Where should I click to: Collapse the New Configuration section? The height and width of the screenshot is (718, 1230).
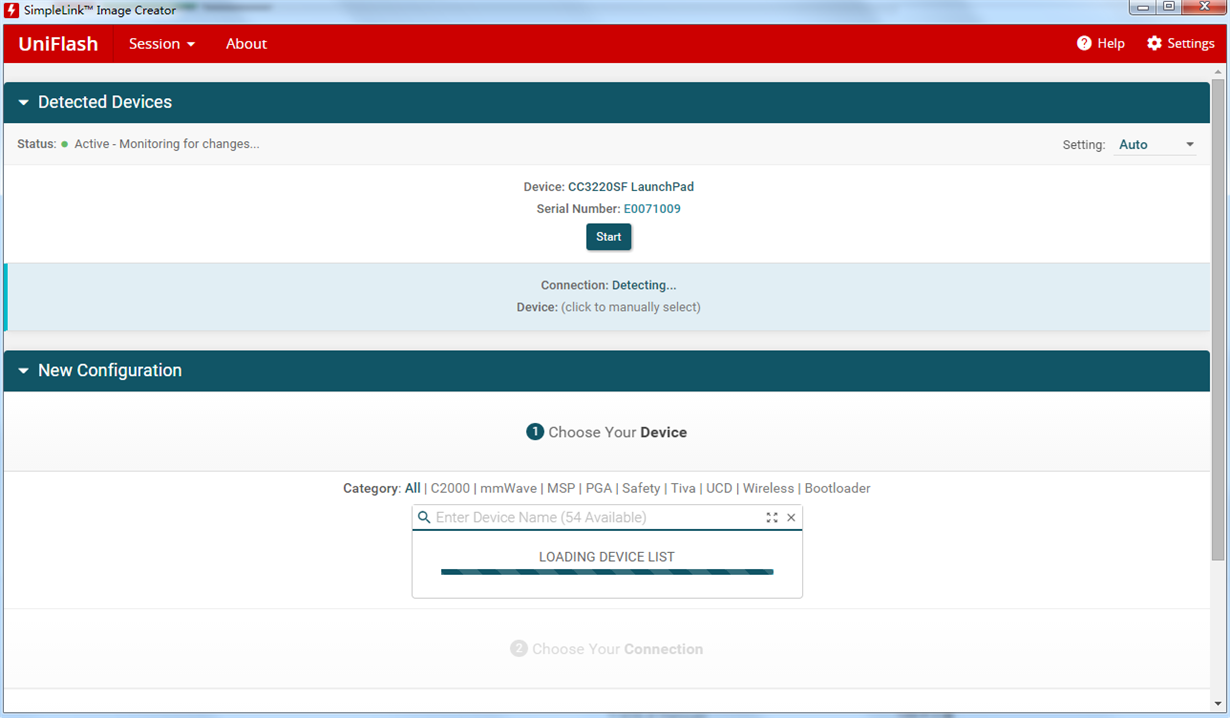point(23,371)
